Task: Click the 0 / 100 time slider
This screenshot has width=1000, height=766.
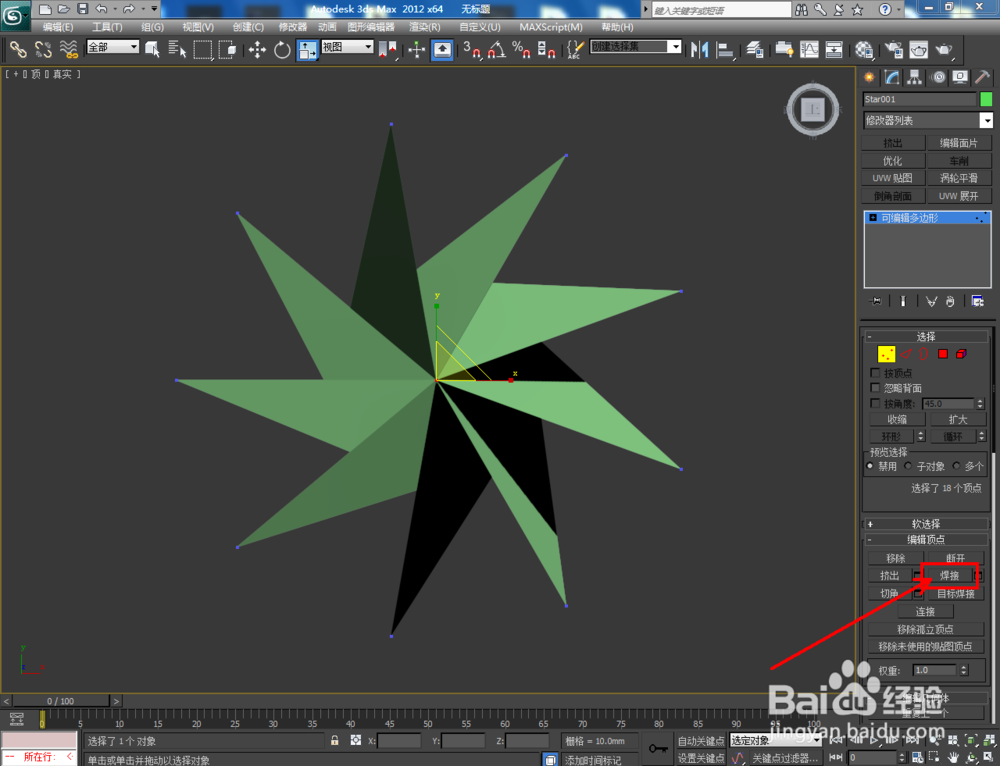Action: coord(61,701)
